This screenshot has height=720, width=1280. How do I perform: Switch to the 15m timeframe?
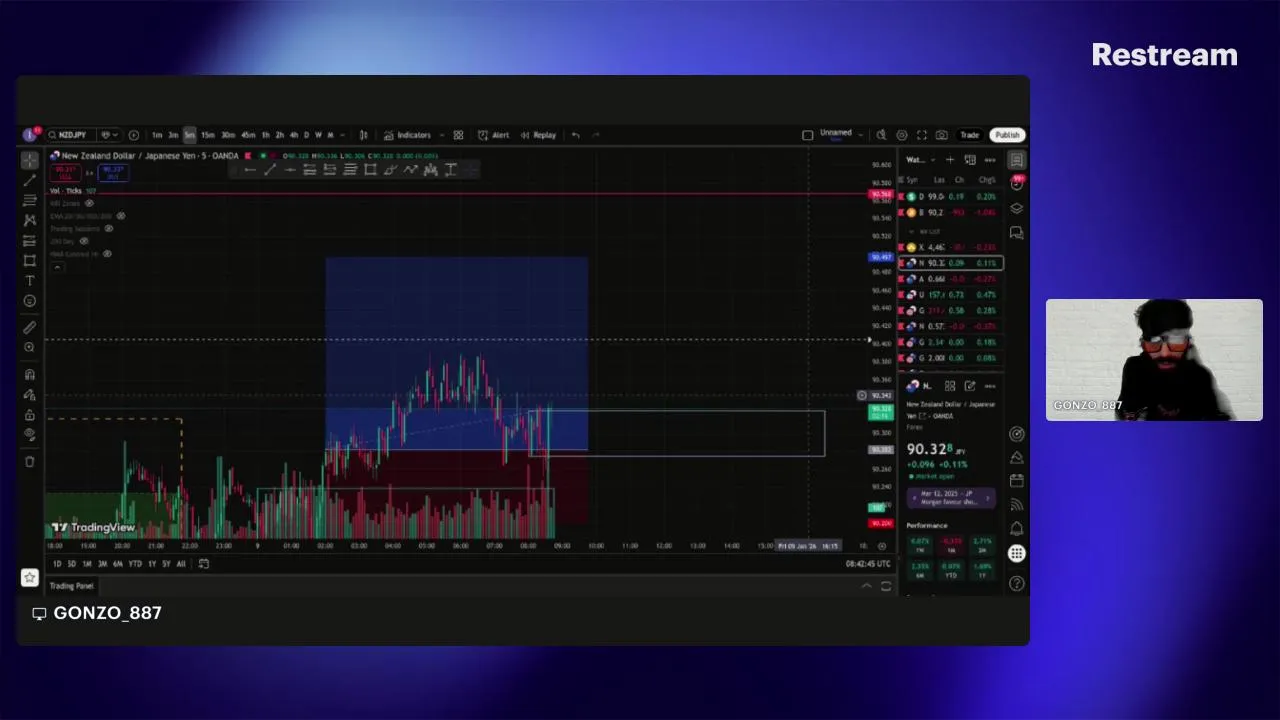click(x=208, y=135)
